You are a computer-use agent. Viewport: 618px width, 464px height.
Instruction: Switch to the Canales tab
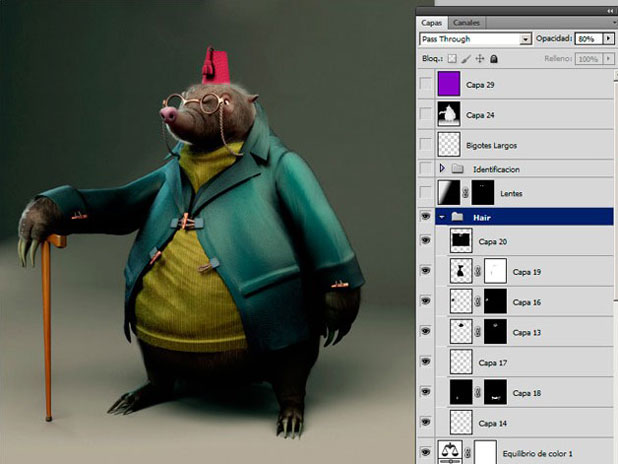click(x=466, y=23)
